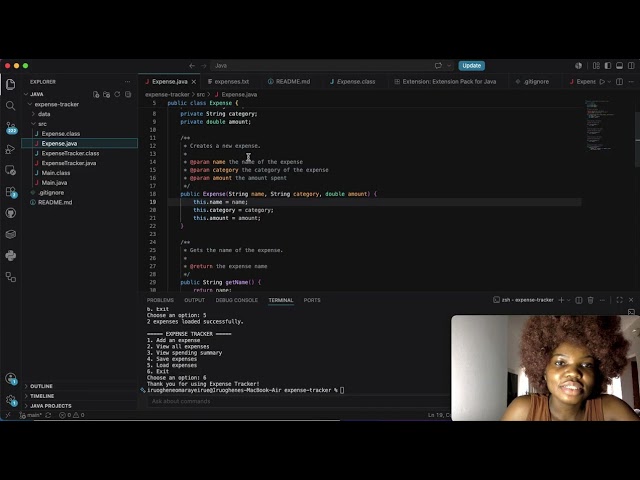The image size is (640, 480).
Task: Click the Java command center search box
Action: tap(331, 66)
